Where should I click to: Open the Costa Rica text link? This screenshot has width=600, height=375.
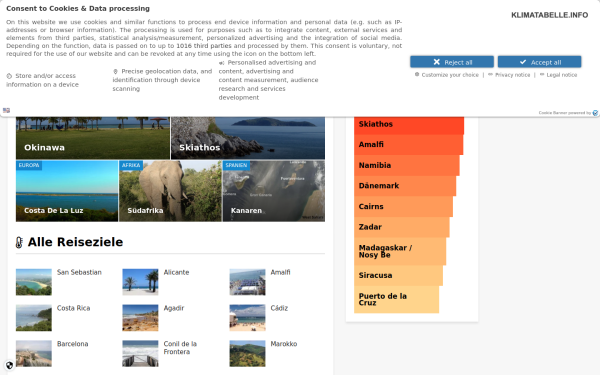point(73,308)
